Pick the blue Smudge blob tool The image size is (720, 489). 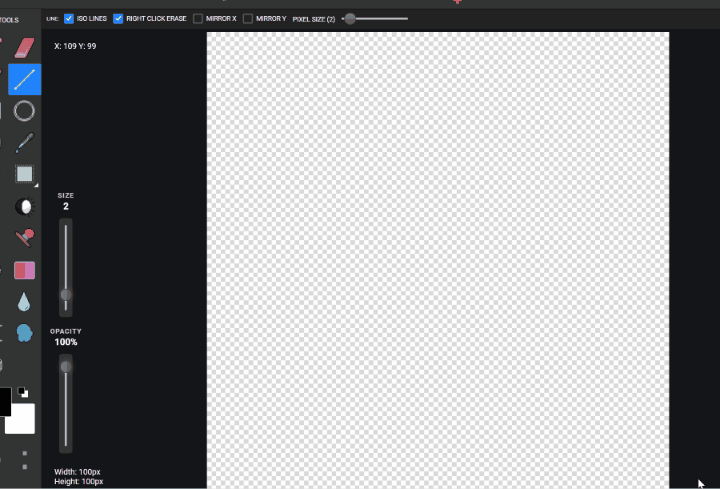tap(24, 333)
